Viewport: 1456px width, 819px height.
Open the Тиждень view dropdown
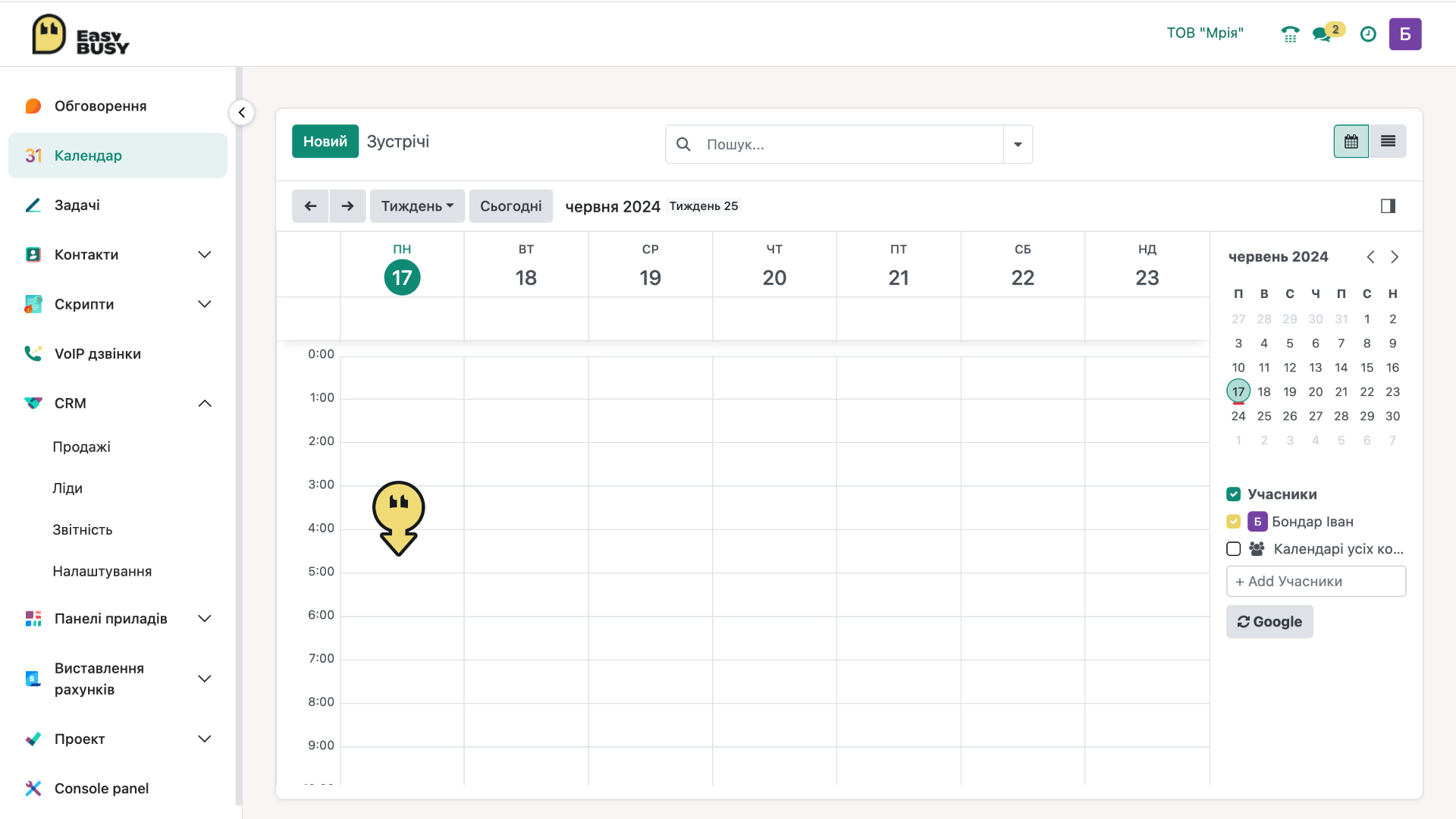tap(417, 206)
